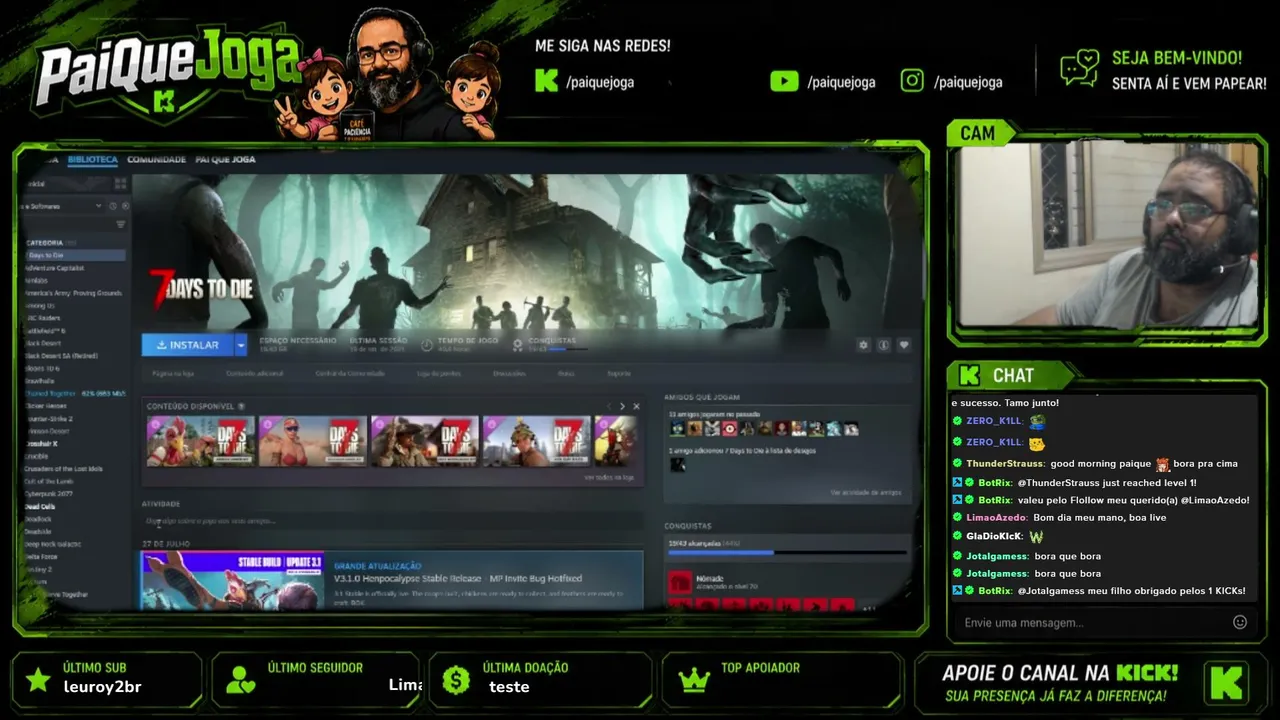Select Chained Together in library list
The height and width of the screenshot is (720, 1280).
pyautogui.click(x=76, y=394)
